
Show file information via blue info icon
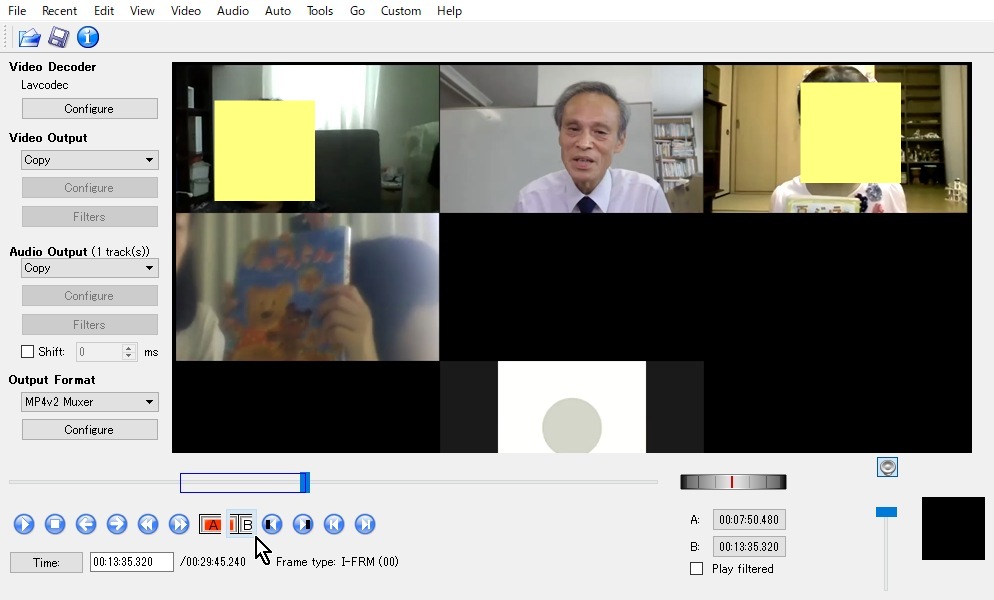click(x=88, y=37)
